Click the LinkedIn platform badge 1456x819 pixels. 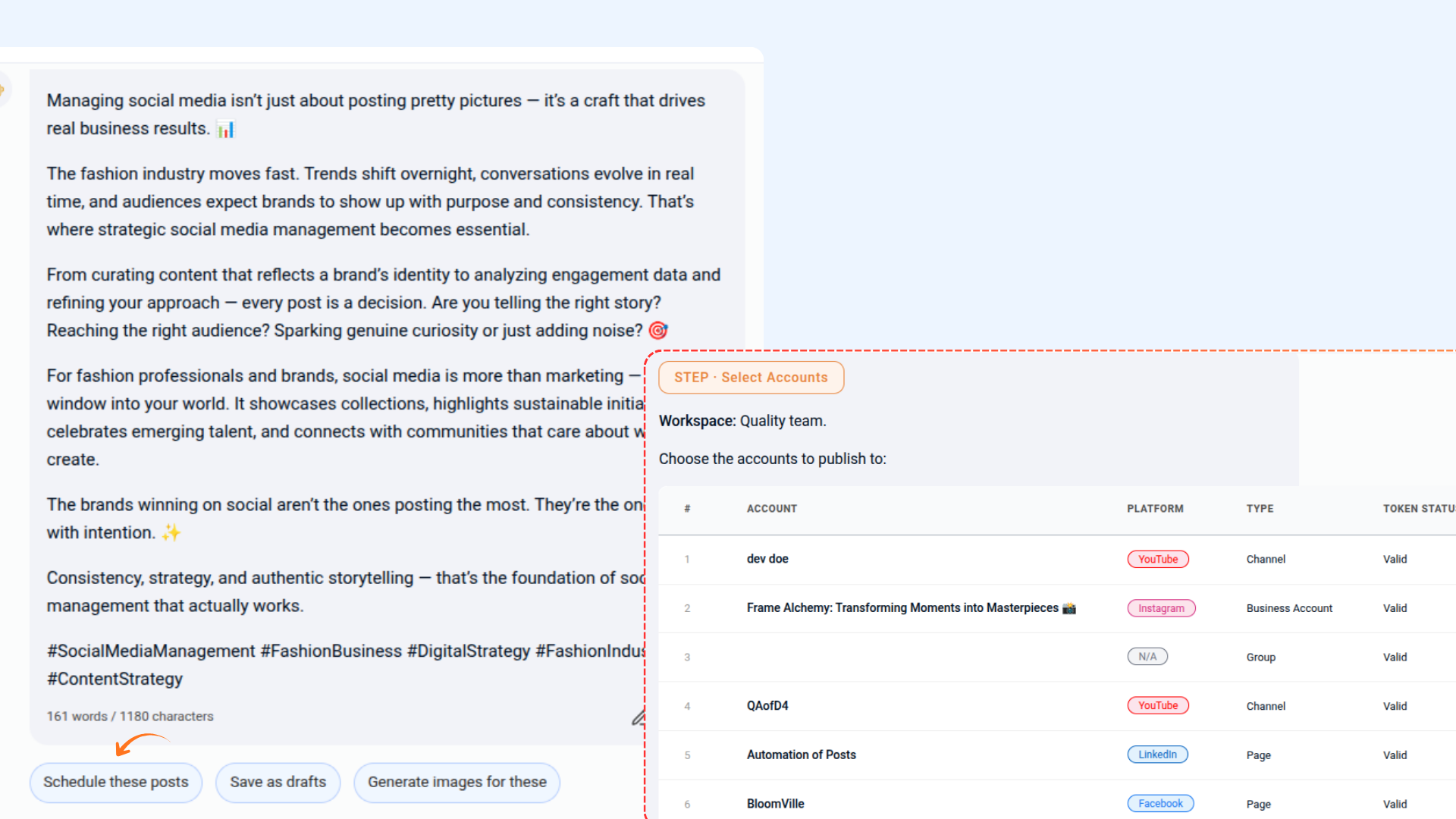point(1157,755)
